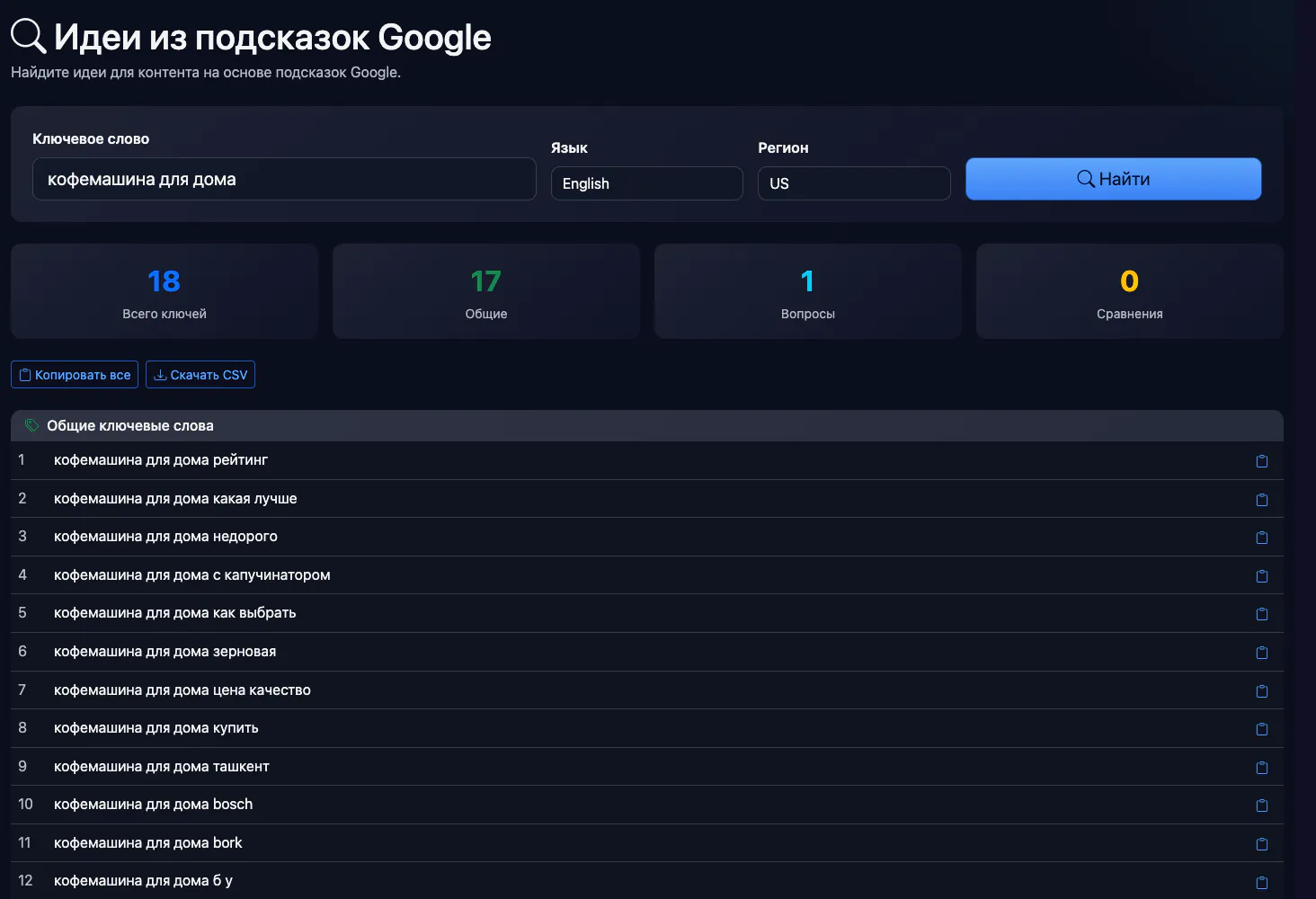The width and height of the screenshot is (1316, 899).
Task: Select the Вопросы stat card showing 1
Action: tap(808, 291)
